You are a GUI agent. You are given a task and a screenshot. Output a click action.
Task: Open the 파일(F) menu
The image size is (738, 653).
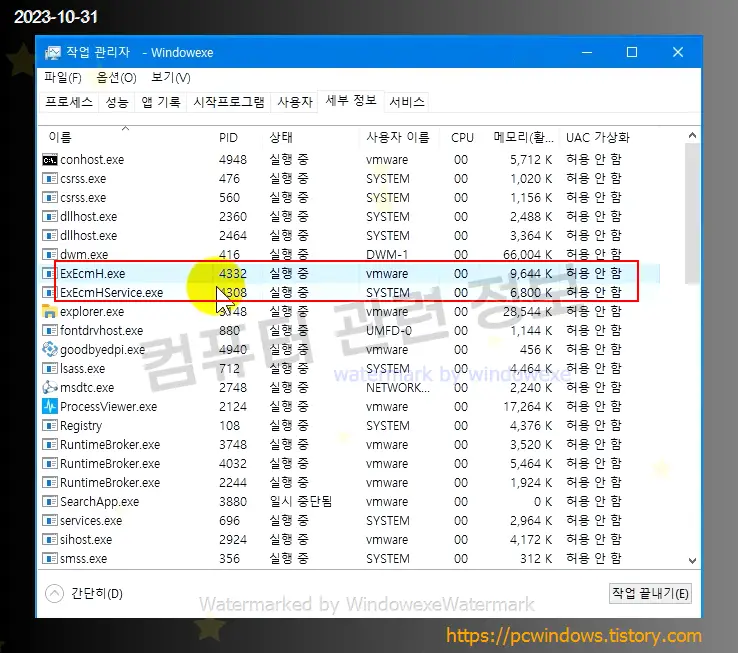63,78
